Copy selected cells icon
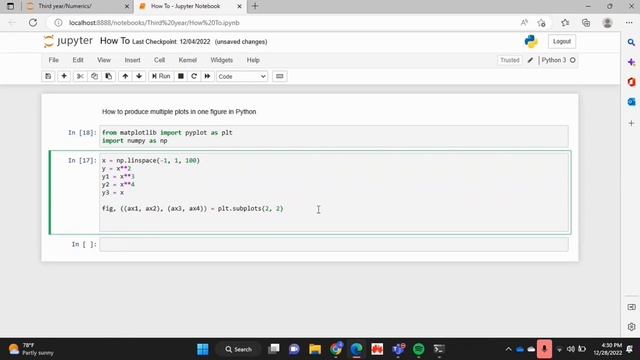Screen dimensions: 640x360 click(x=94, y=76)
